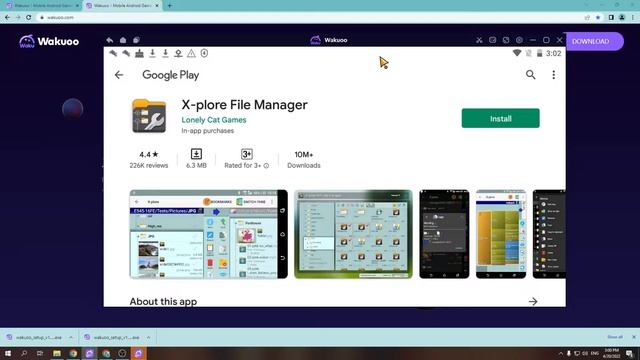Click the fullscreen expand icon in Wakuoo titlebar
This screenshot has width=640, height=360.
pos(506,40)
